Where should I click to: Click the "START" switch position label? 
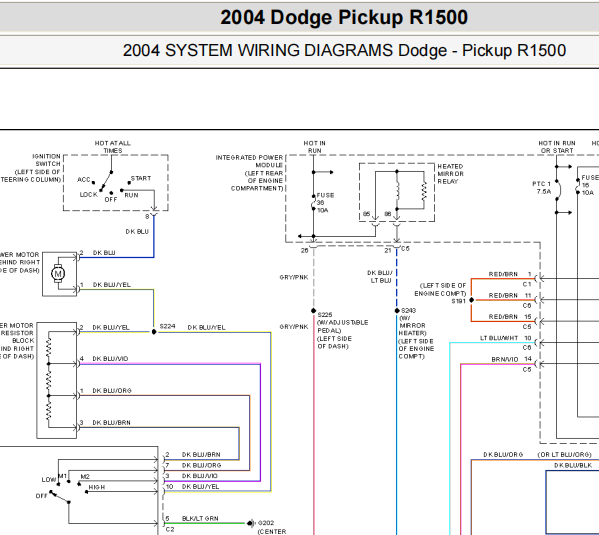(141, 178)
